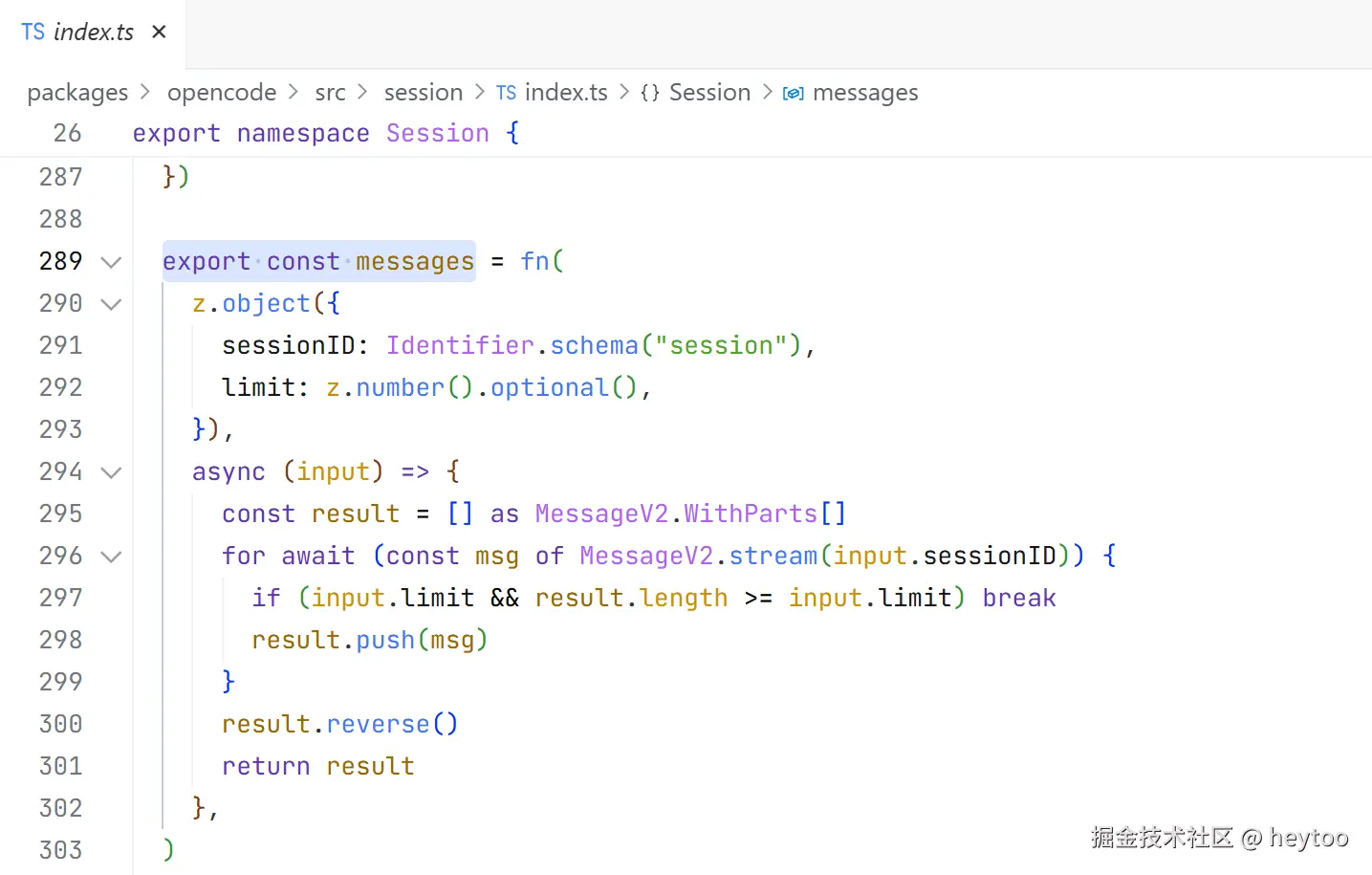Click 'z.object({' on line 290
Image resolution: width=1372 pixels, height=875 pixels.
[x=266, y=303]
